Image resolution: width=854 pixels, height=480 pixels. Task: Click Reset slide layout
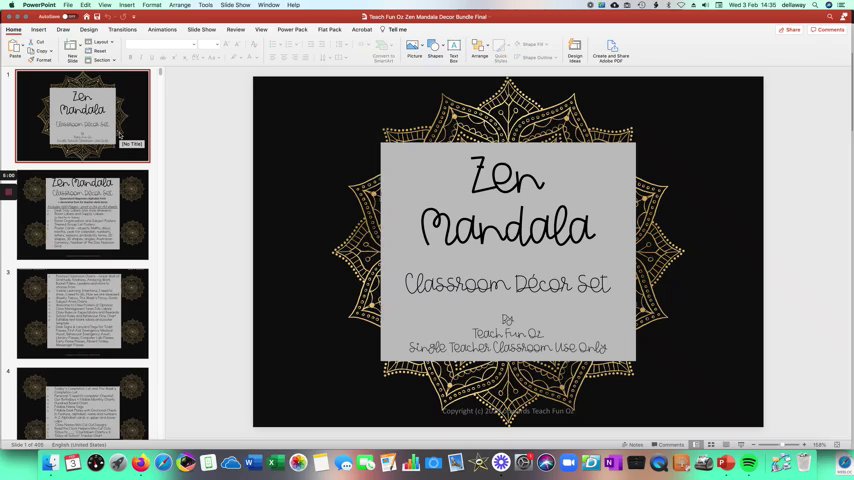tap(95, 51)
